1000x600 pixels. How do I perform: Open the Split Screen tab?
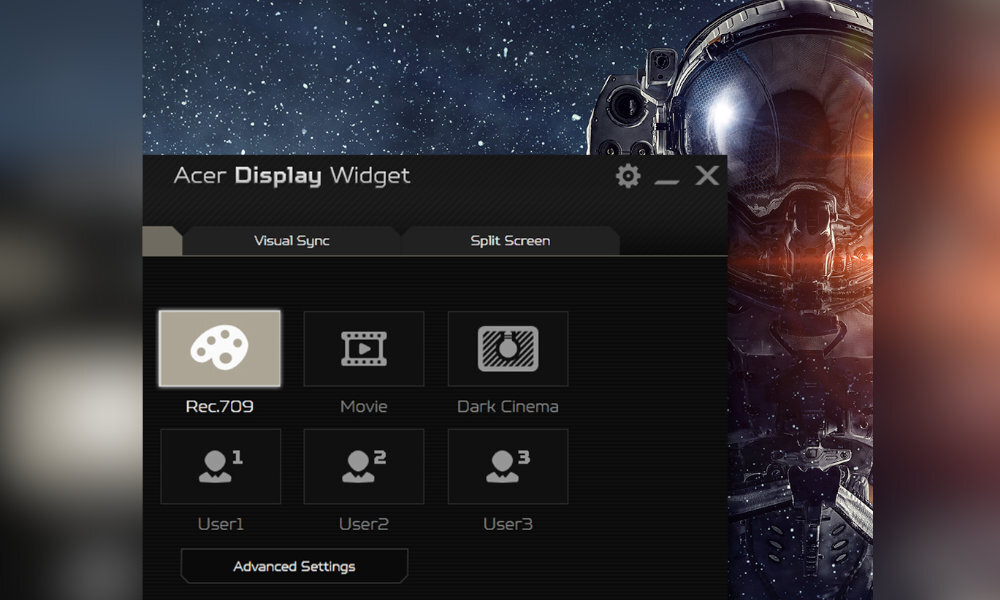point(510,240)
